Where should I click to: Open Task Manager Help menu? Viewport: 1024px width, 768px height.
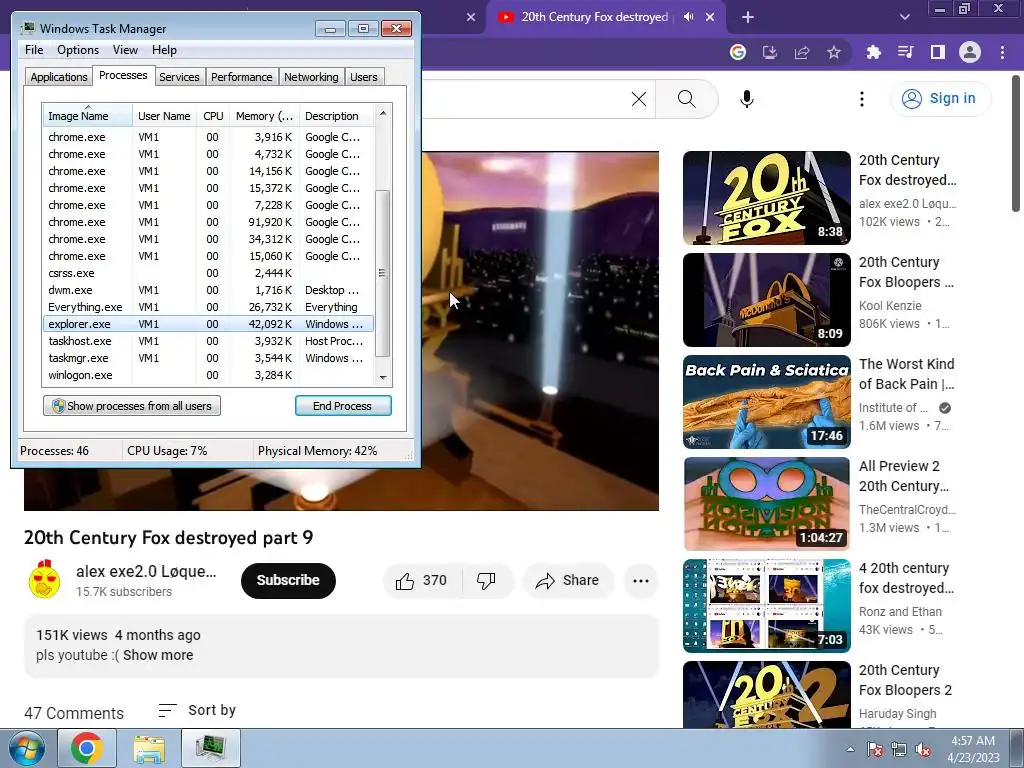tap(164, 50)
